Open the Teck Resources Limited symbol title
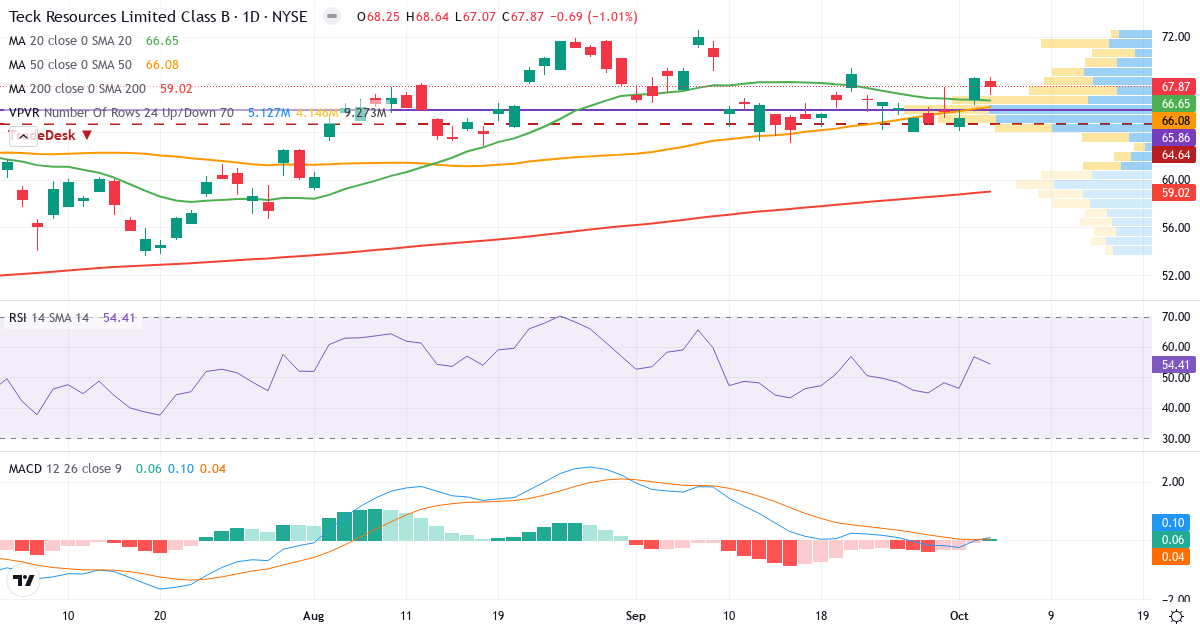1200x630 pixels. pos(158,17)
